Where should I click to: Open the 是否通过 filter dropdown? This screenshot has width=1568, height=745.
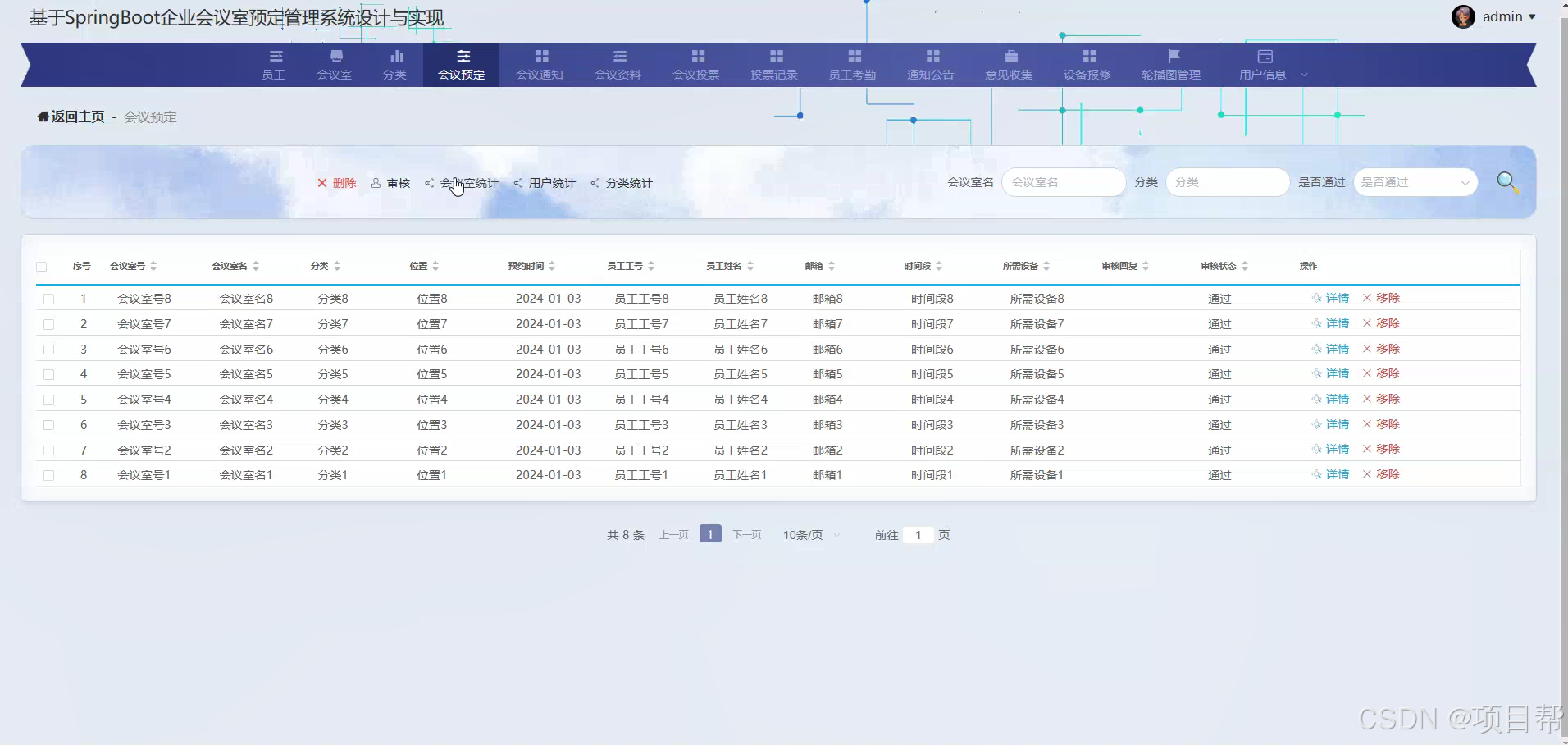coord(1415,182)
